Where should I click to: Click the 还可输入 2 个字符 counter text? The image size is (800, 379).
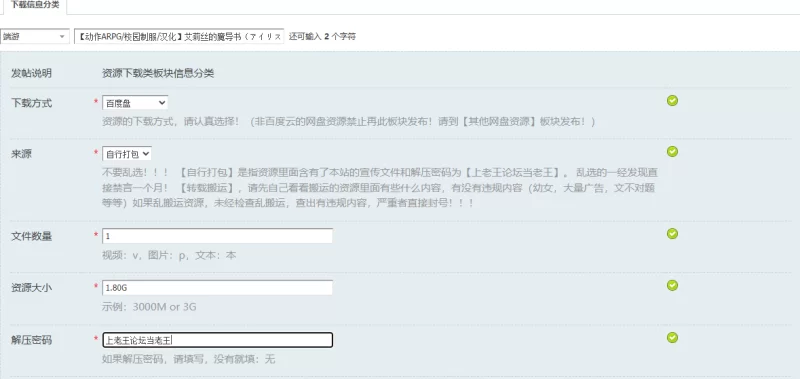coord(322,36)
